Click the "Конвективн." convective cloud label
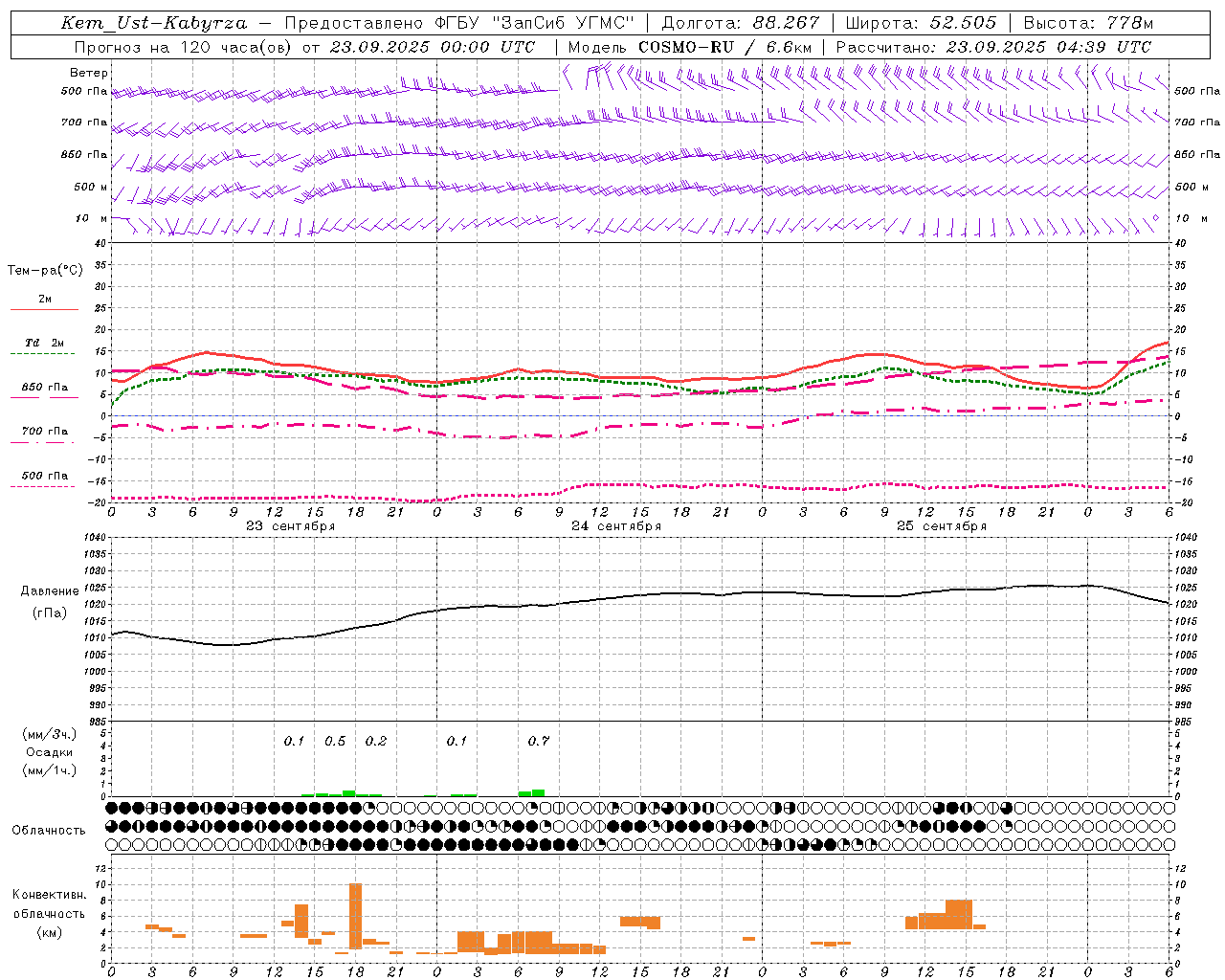The width and height of the screenshot is (1225, 980). [x=49, y=895]
